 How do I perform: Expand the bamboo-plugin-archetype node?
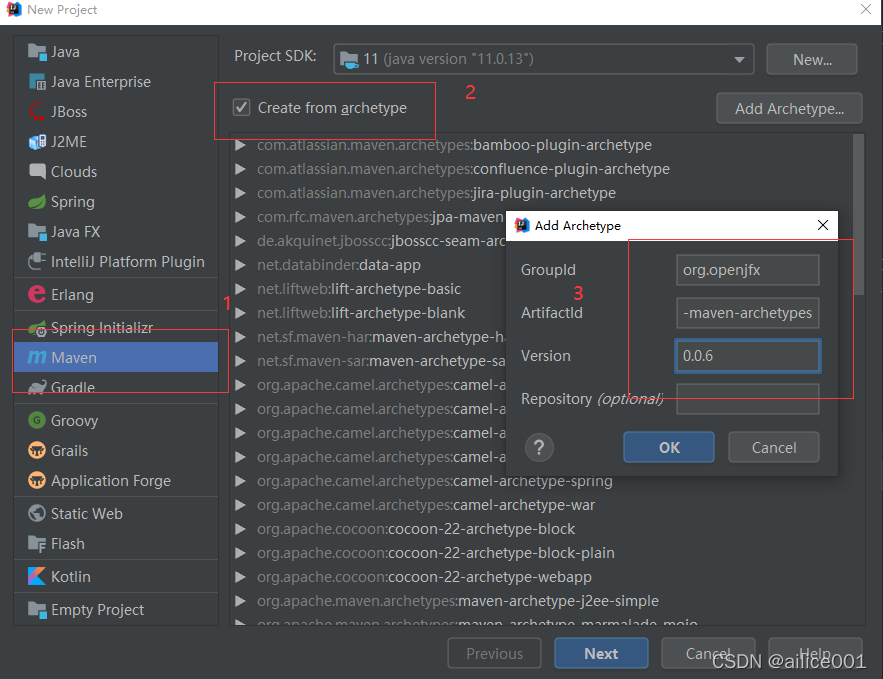[240, 145]
